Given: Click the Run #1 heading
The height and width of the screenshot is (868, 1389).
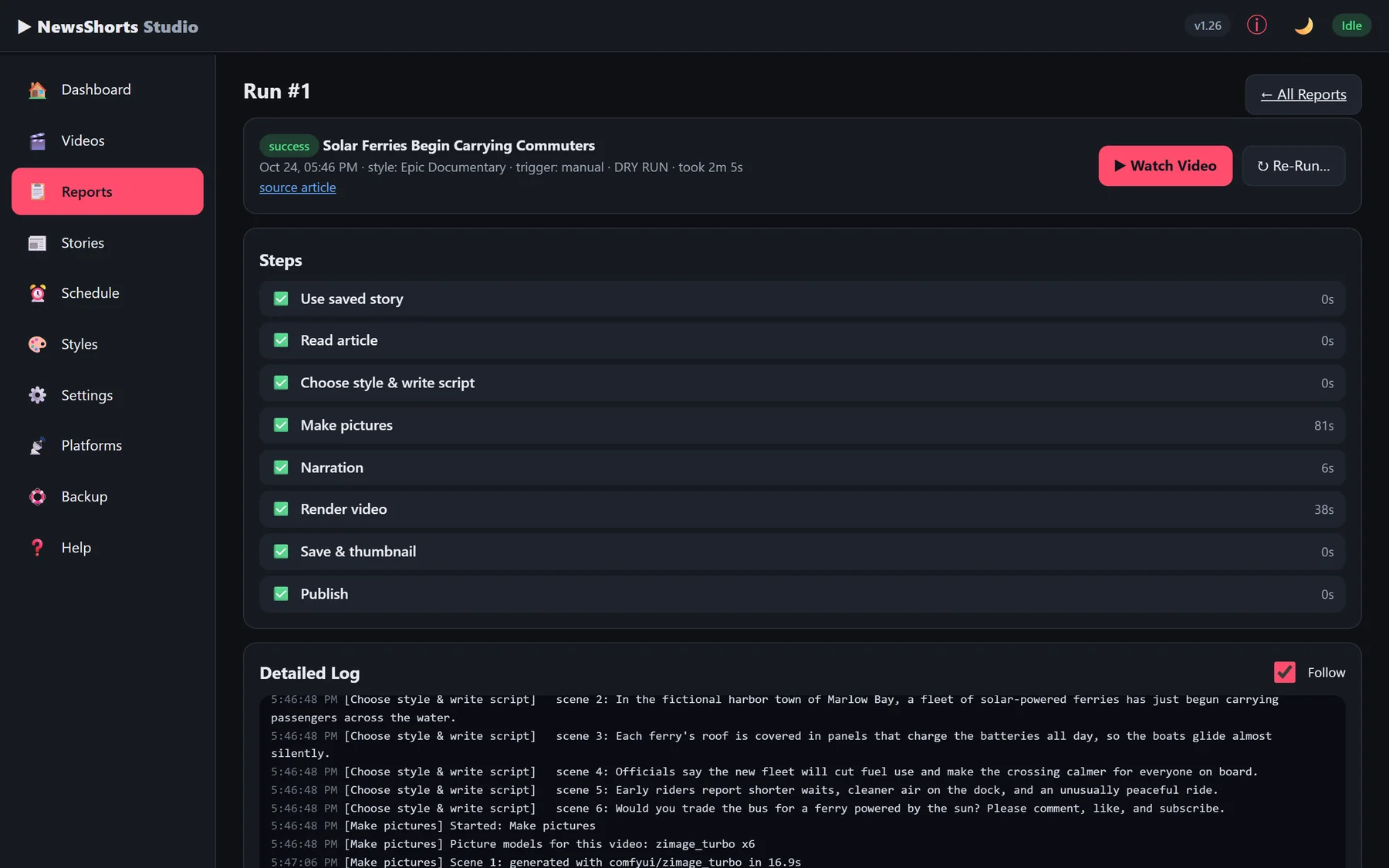Looking at the screenshot, I should [x=277, y=91].
